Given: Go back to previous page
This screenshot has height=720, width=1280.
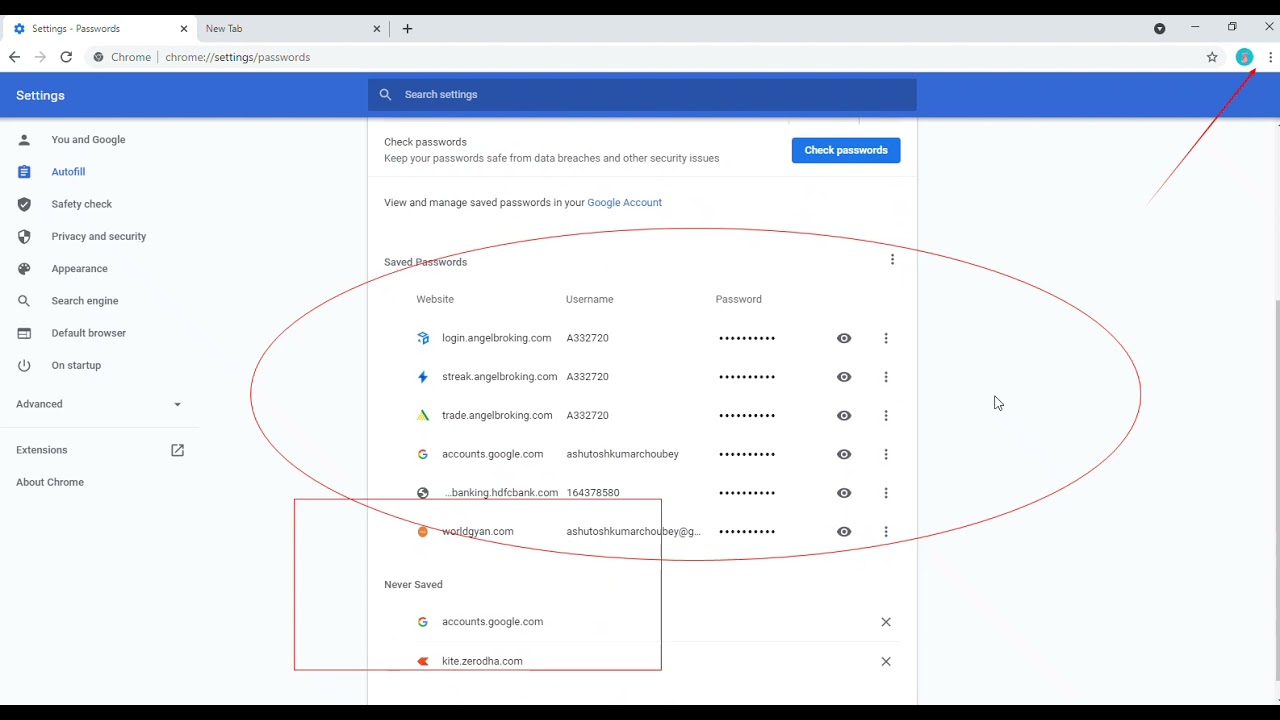Looking at the screenshot, I should (x=14, y=57).
